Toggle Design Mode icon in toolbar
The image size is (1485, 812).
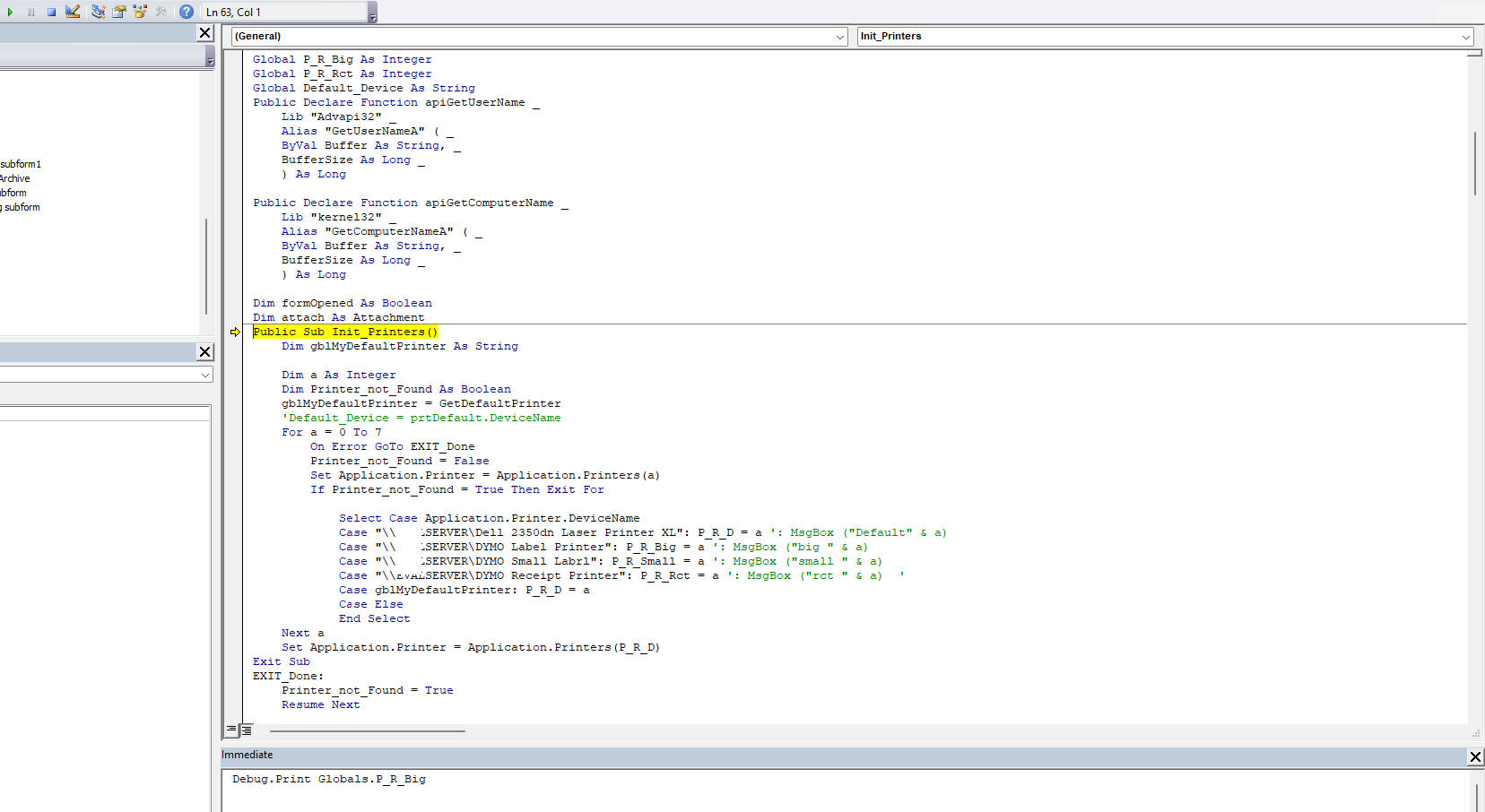73,12
